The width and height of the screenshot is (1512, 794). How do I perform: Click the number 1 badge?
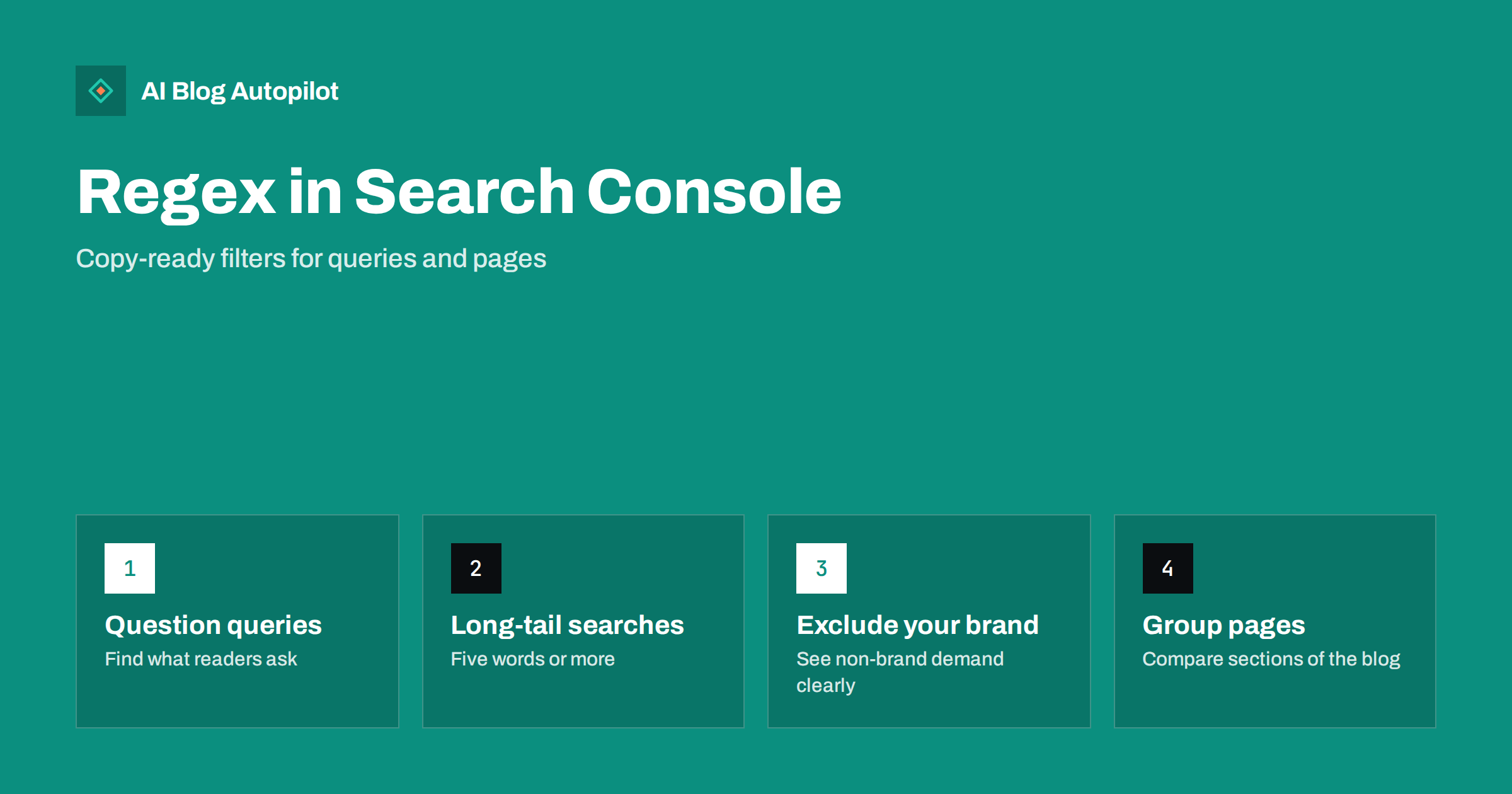130,568
